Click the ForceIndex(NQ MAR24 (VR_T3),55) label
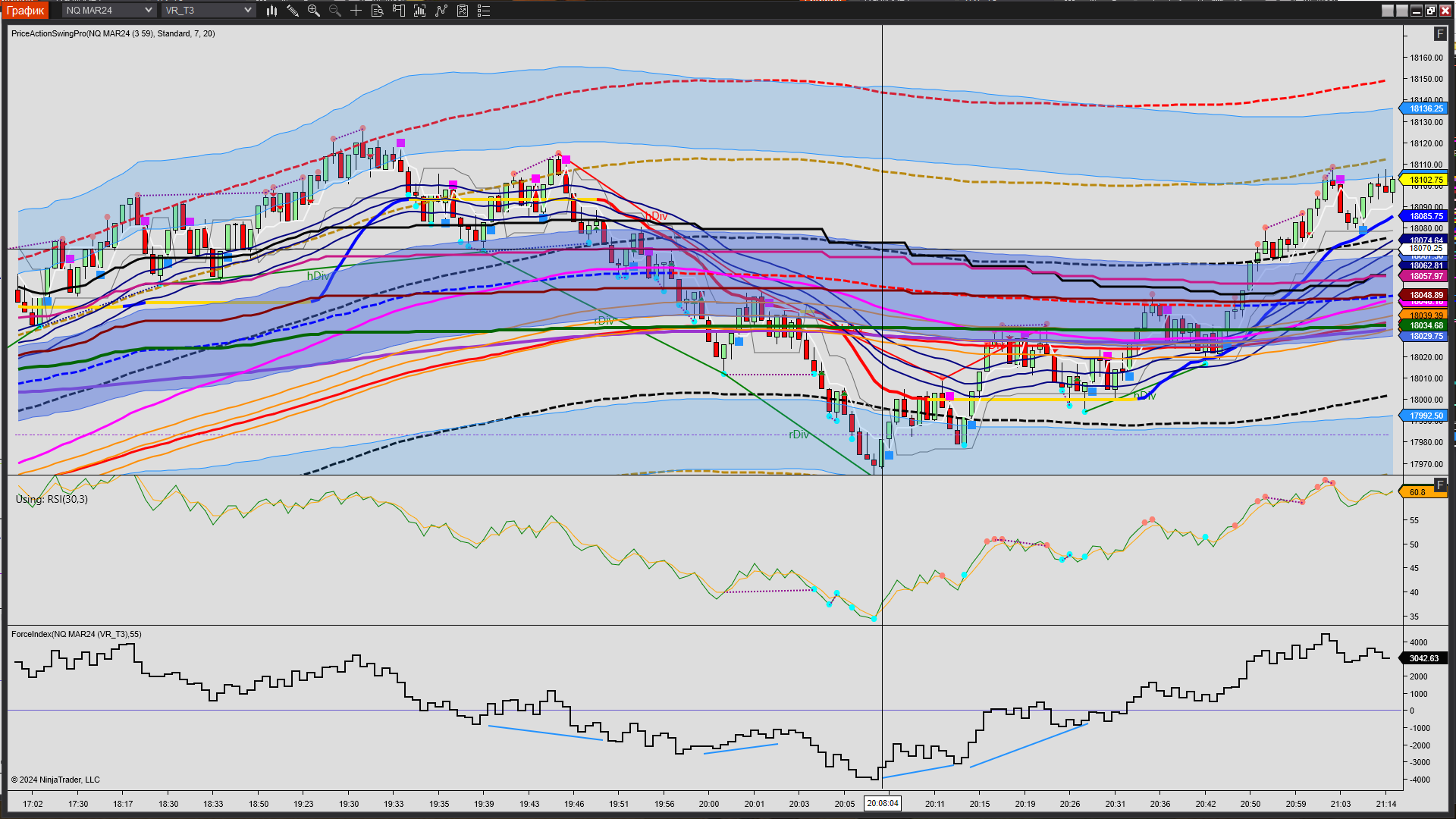The image size is (1456, 819). (x=77, y=635)
